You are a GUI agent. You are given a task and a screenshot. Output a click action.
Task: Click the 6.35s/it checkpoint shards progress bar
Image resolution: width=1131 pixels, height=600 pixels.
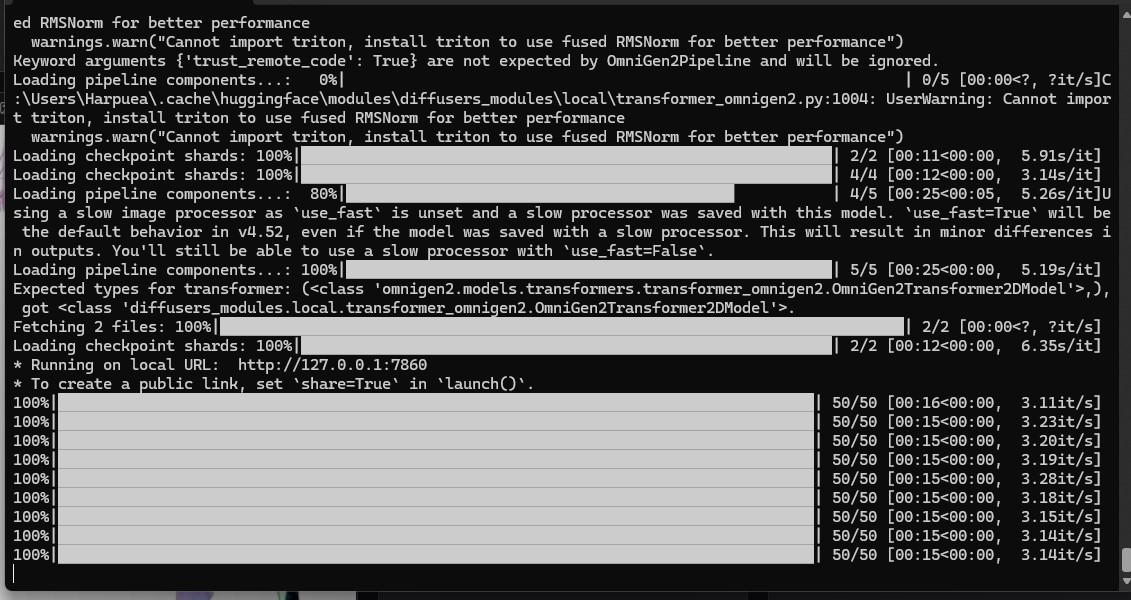[x=566, y=345]
